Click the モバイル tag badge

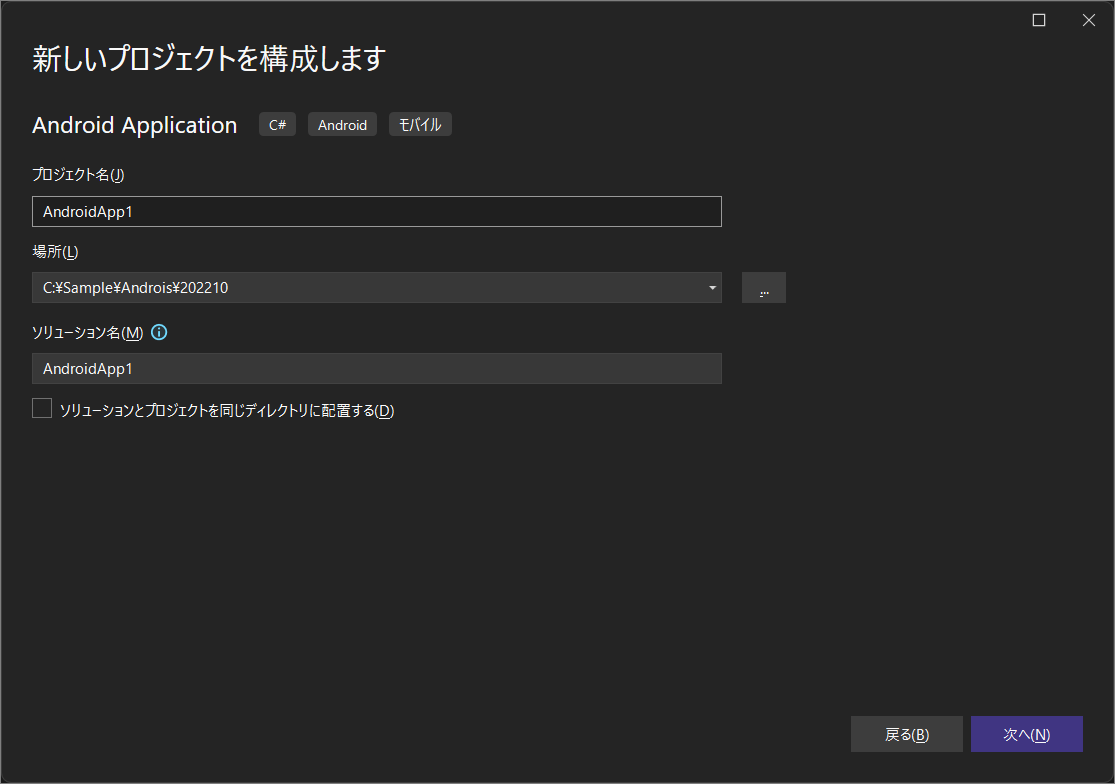pyautogui.click(x=420, y=124)
